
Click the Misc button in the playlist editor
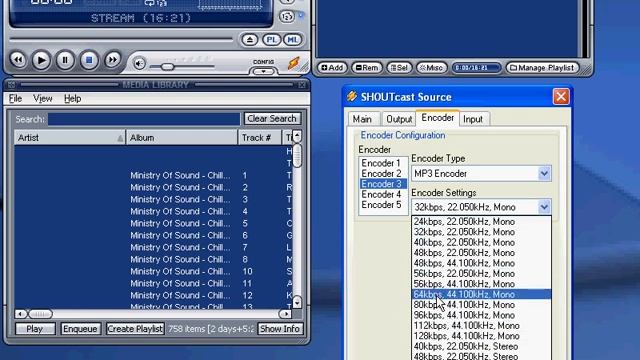point(431,68)
